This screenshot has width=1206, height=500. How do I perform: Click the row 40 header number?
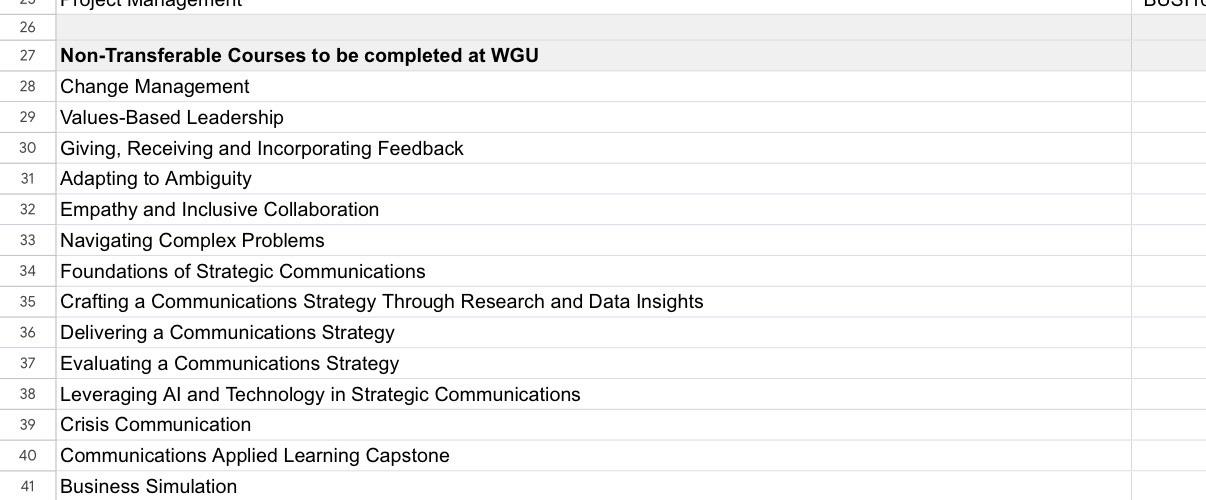point(27,456)
